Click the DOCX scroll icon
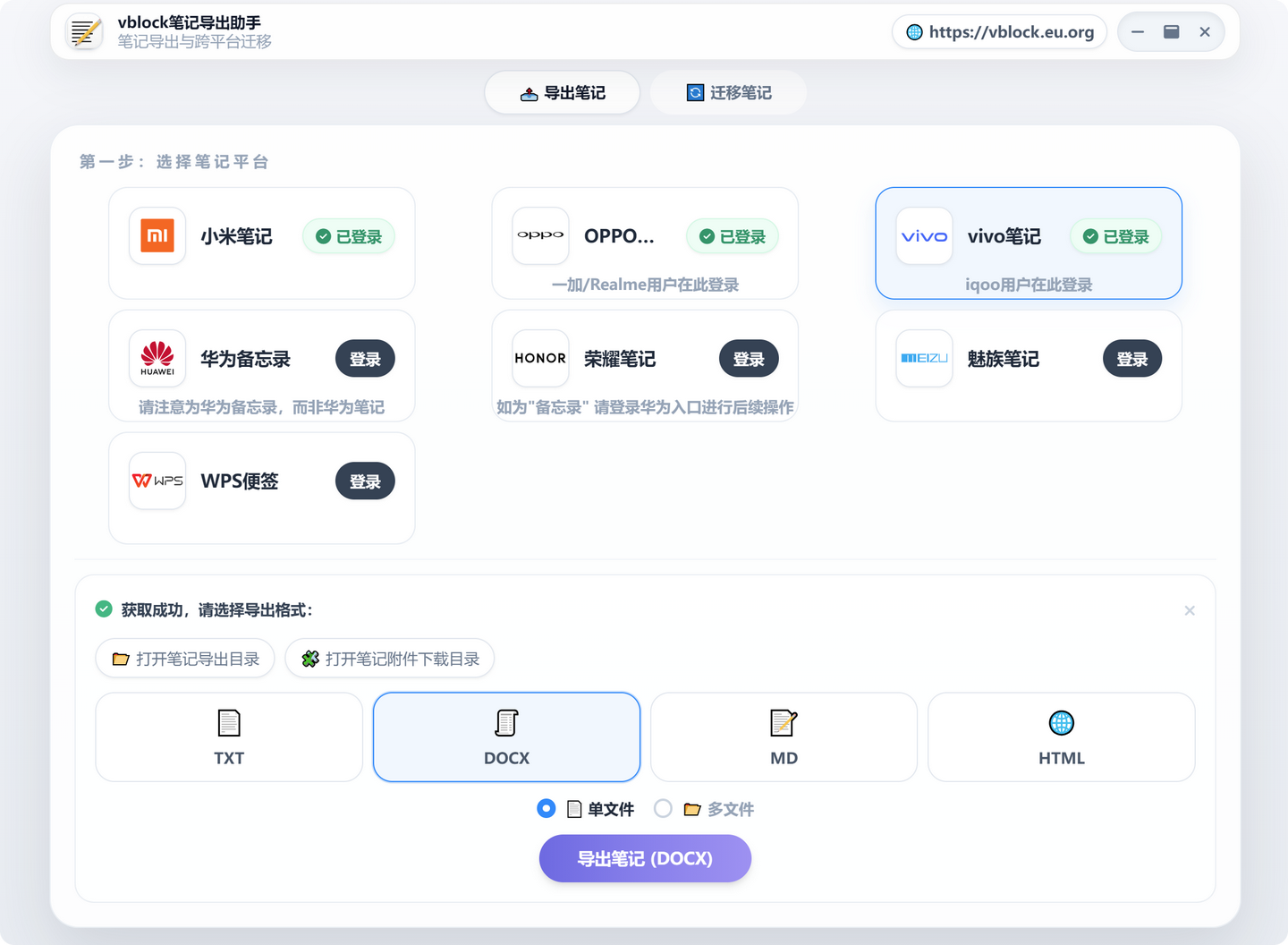1288x945 pixels. coord(506,723)
